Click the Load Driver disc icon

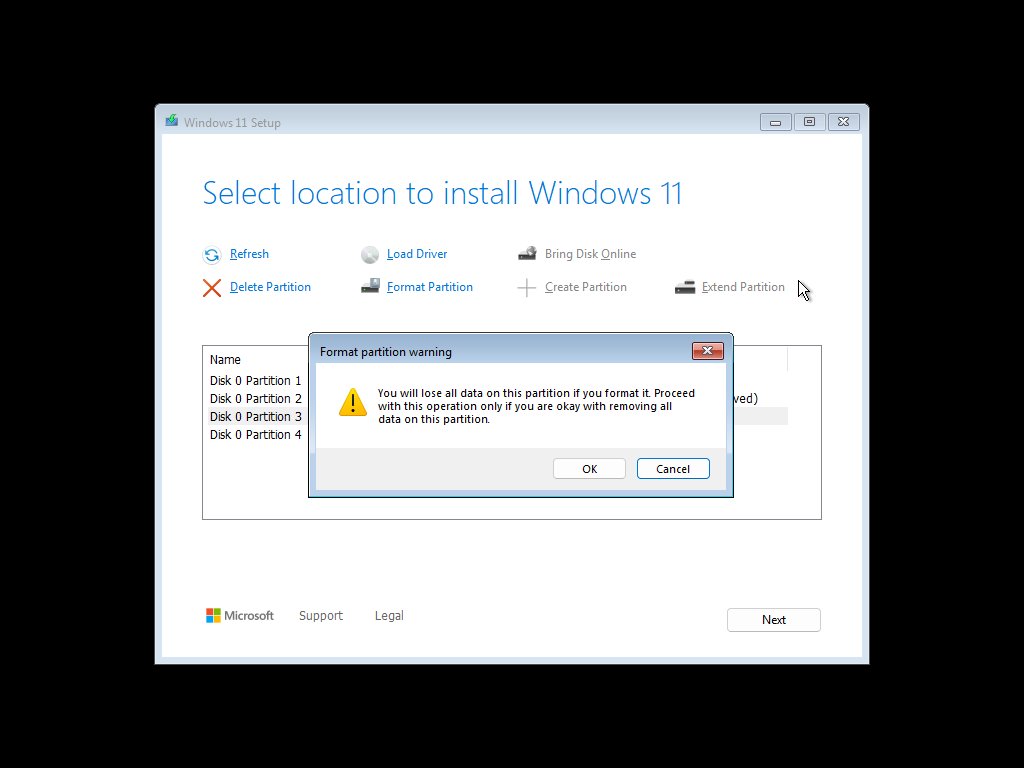[x=370, y=255]
